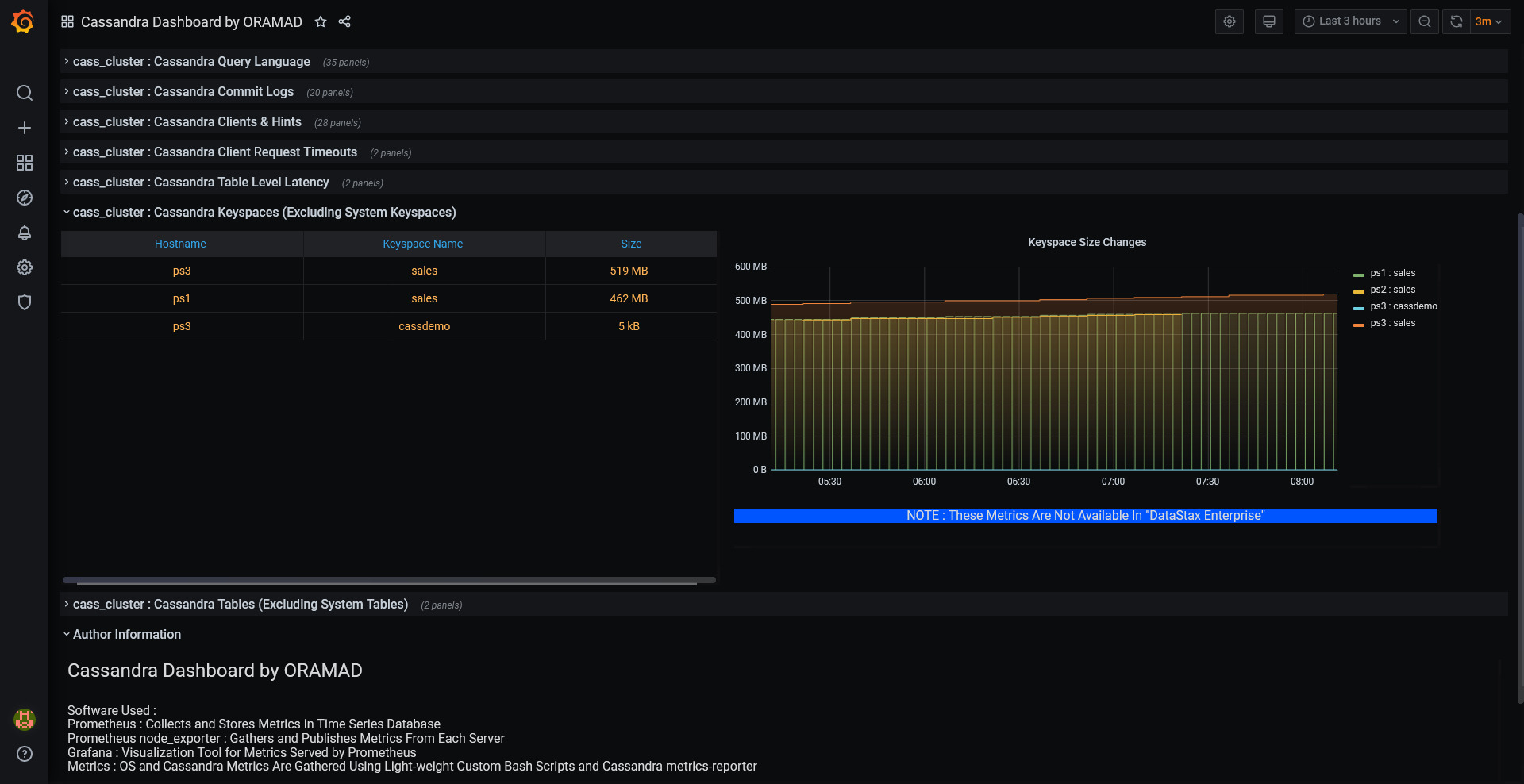Screen dimensions: 1524x784
Task: Open the 3m refresh interval dropdown
Action: (x=1489, y=21)
